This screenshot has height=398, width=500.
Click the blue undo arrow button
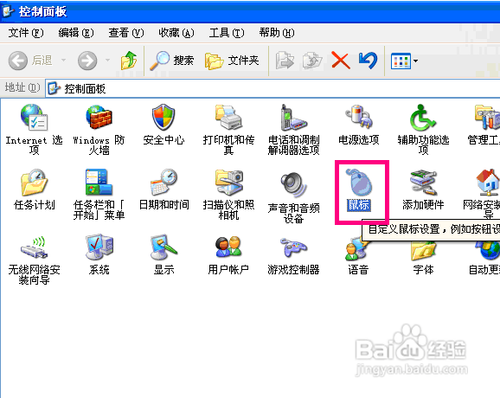[368, 61]
